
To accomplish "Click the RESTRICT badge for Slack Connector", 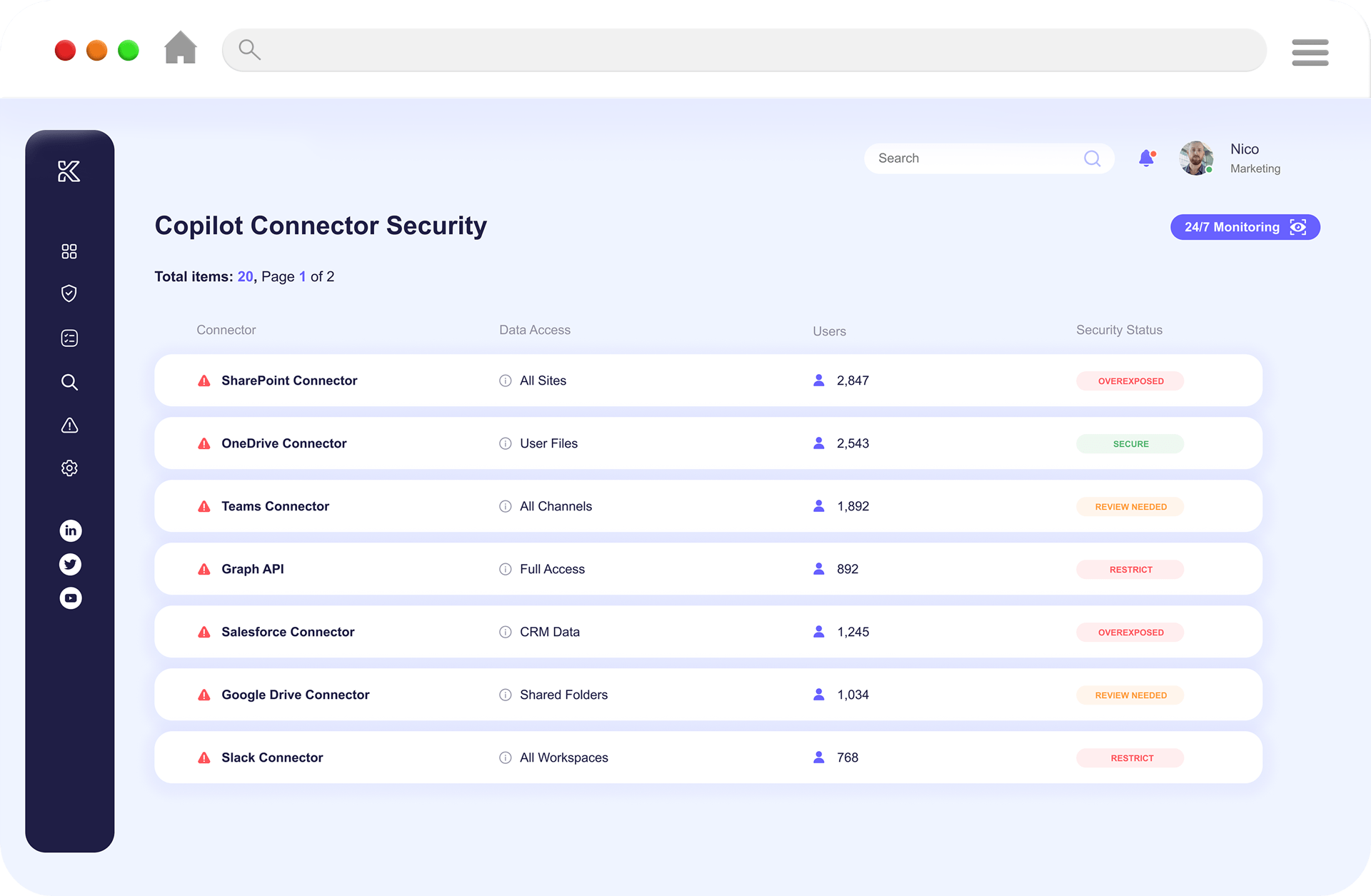I will [1130, 757].
